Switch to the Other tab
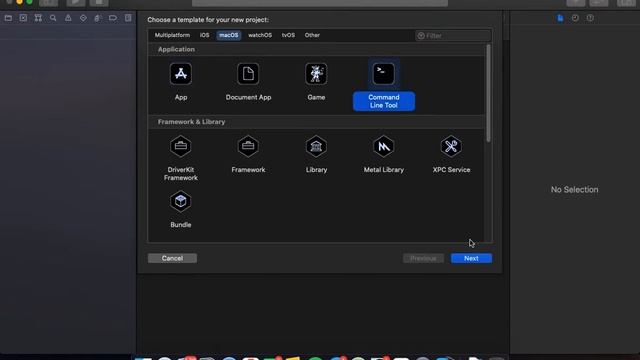Screen dimensions: 640x360 tap(312, 35)
